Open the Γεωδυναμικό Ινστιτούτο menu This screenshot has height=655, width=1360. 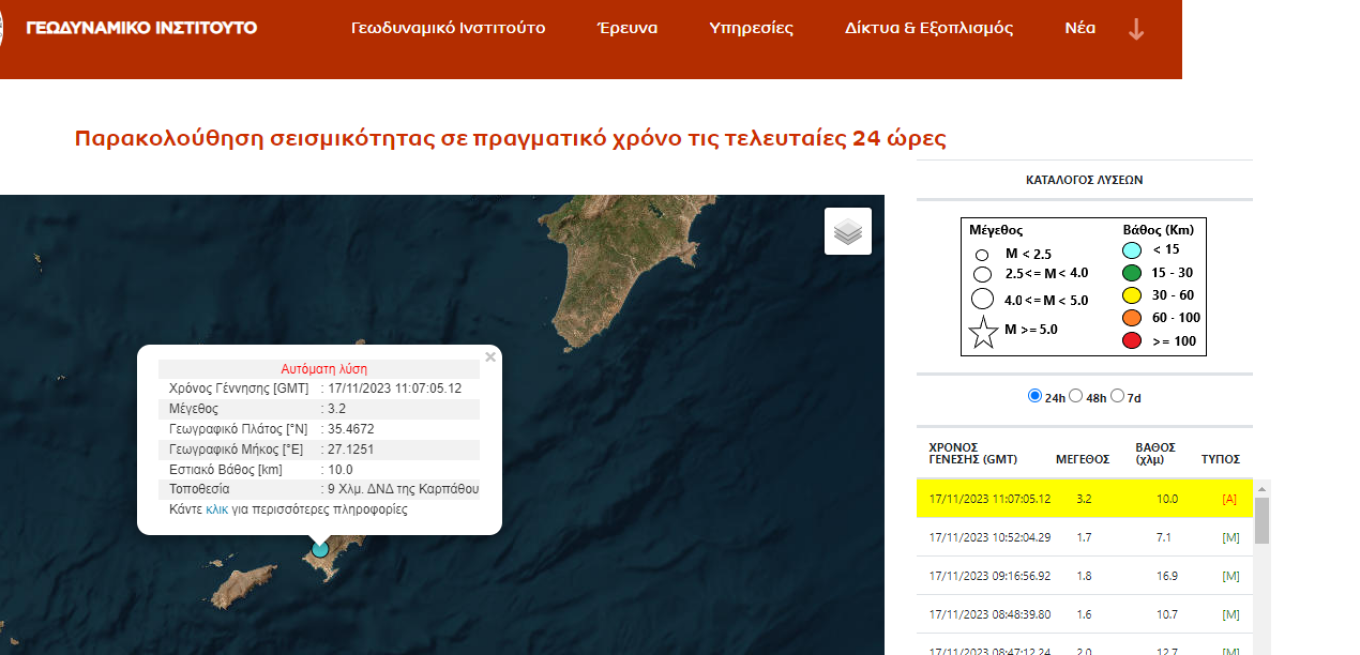click(448, 28)
